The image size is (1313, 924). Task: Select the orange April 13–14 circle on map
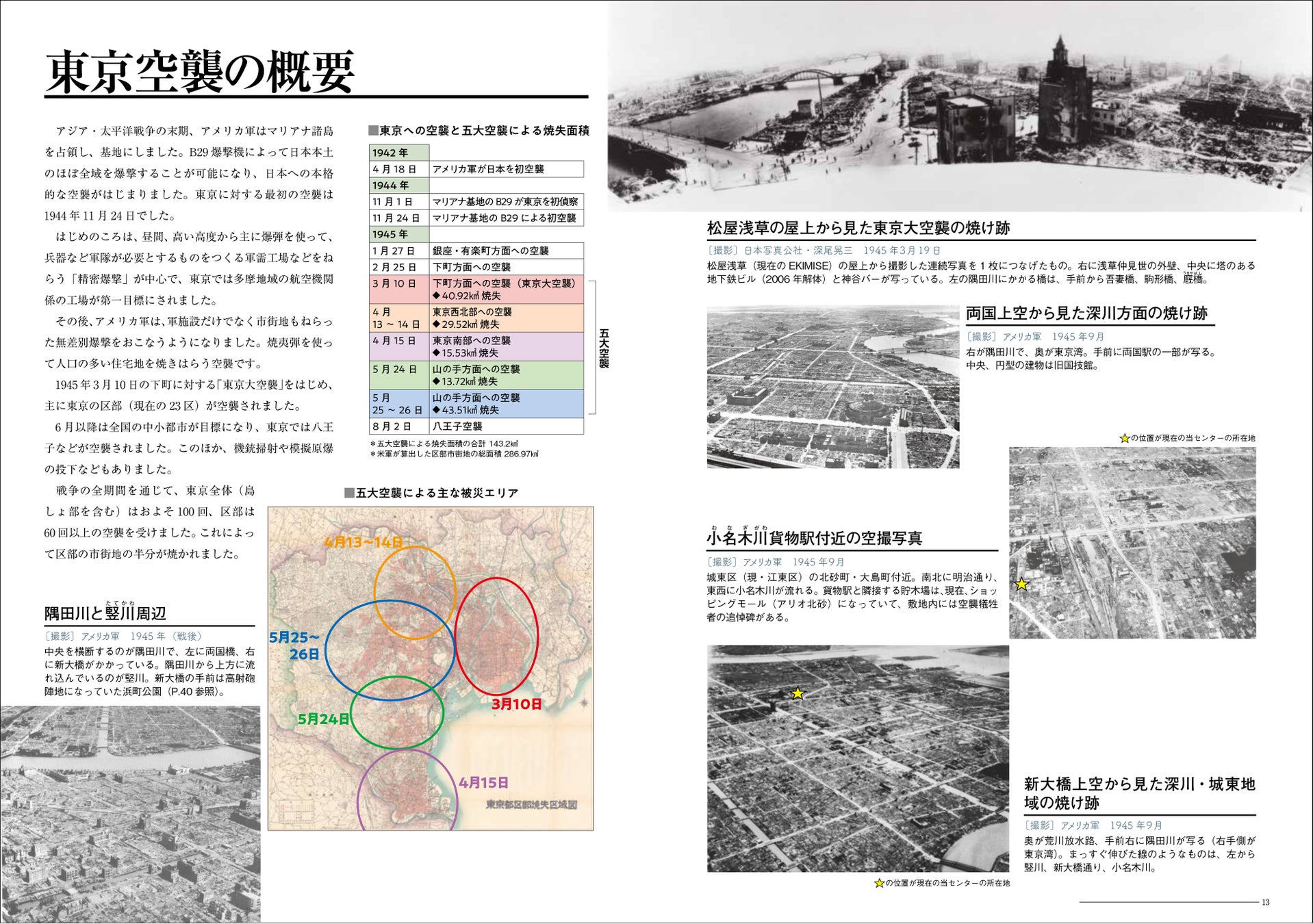tap(415, 592)
